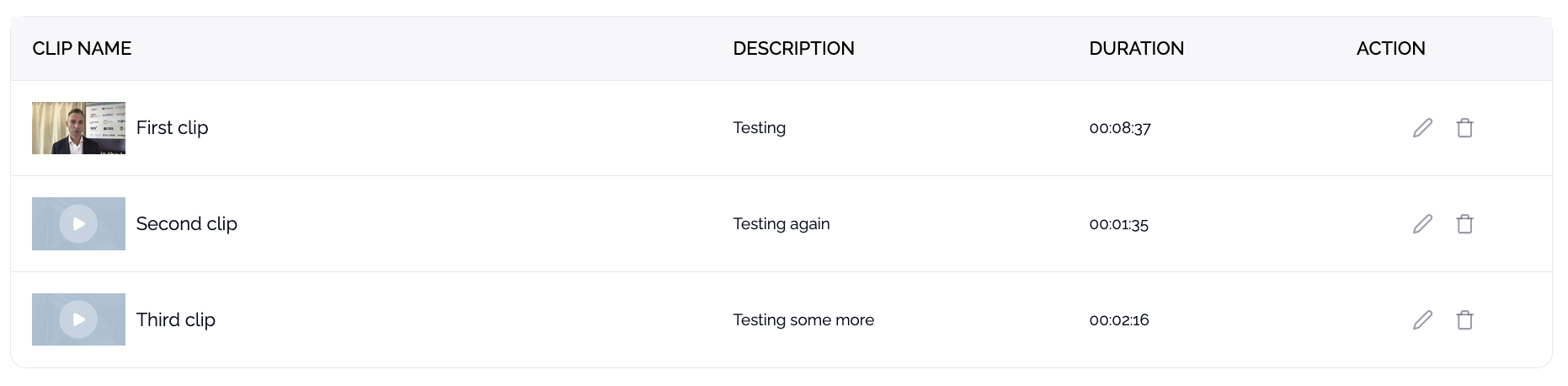The width and height of the screenshot is (1568, 386).
Task: Edit the Second clip entry
Action: (1422, 224)
